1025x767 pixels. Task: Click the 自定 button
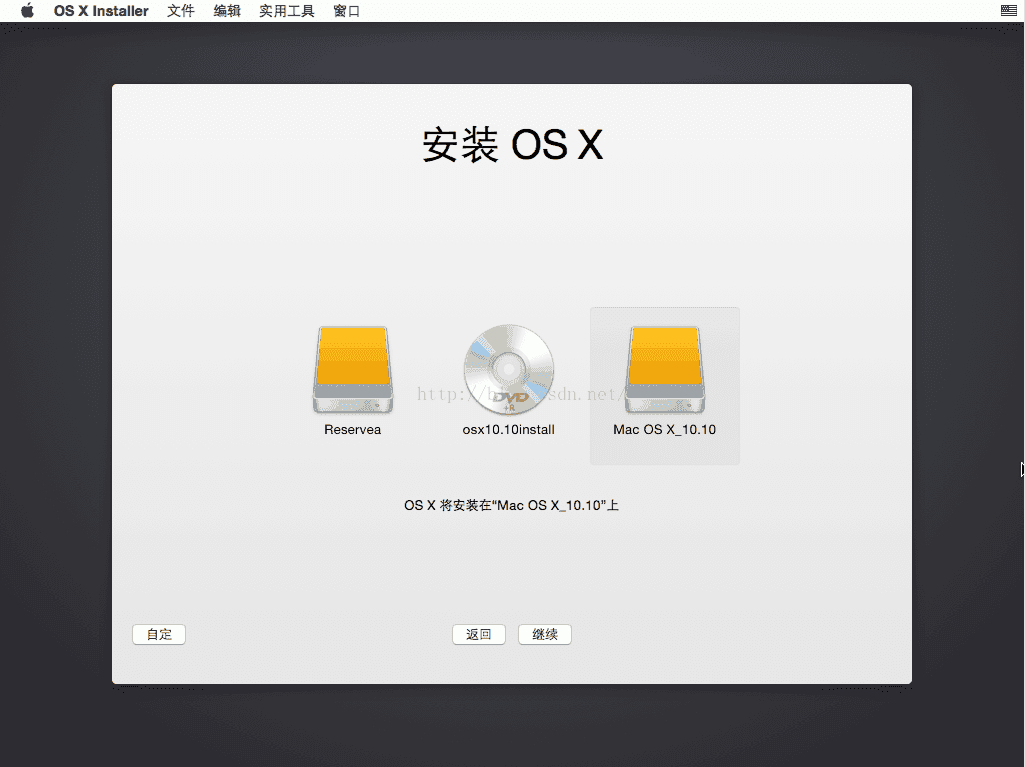pos(159,634)
